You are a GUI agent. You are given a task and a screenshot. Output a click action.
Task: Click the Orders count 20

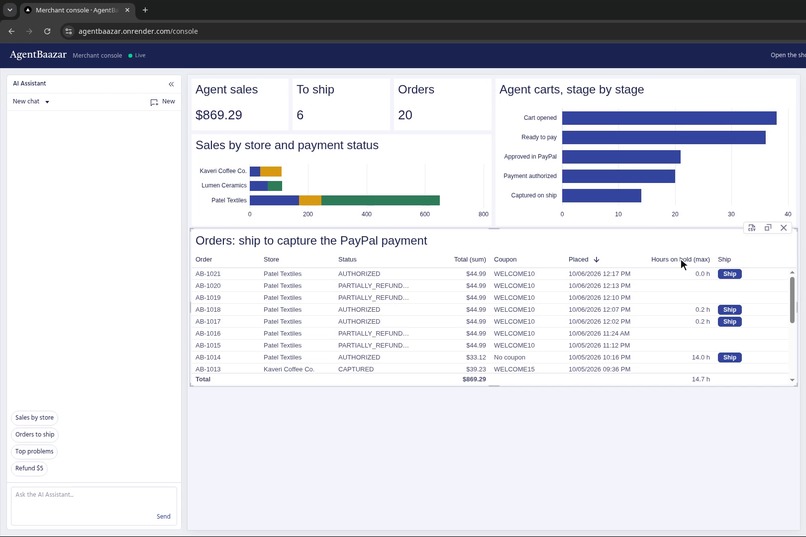(x=405, y=115)
